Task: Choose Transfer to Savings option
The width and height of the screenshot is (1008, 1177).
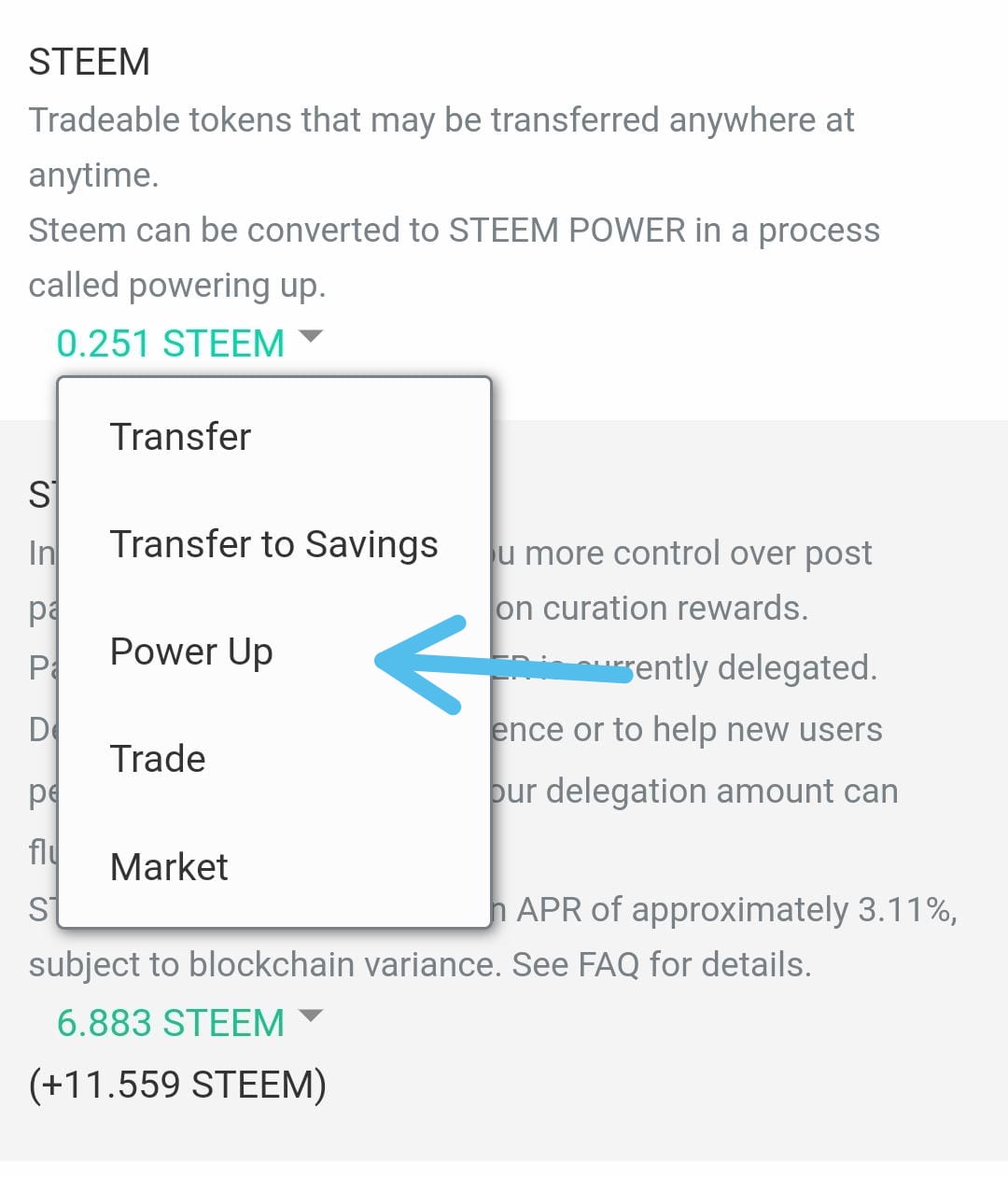Action: pos(273,544)
